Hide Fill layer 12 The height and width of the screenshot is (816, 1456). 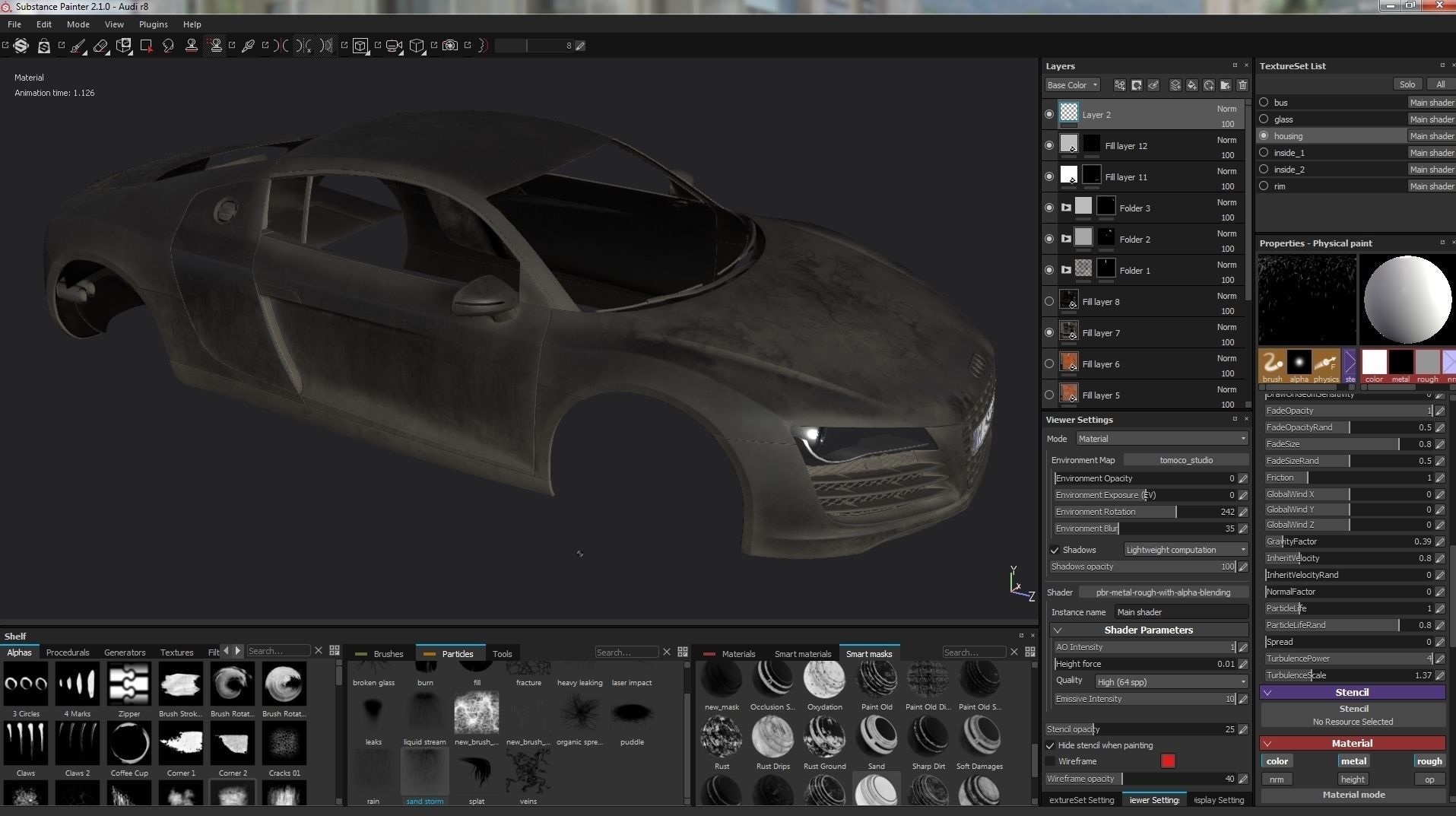(1049, 145)
